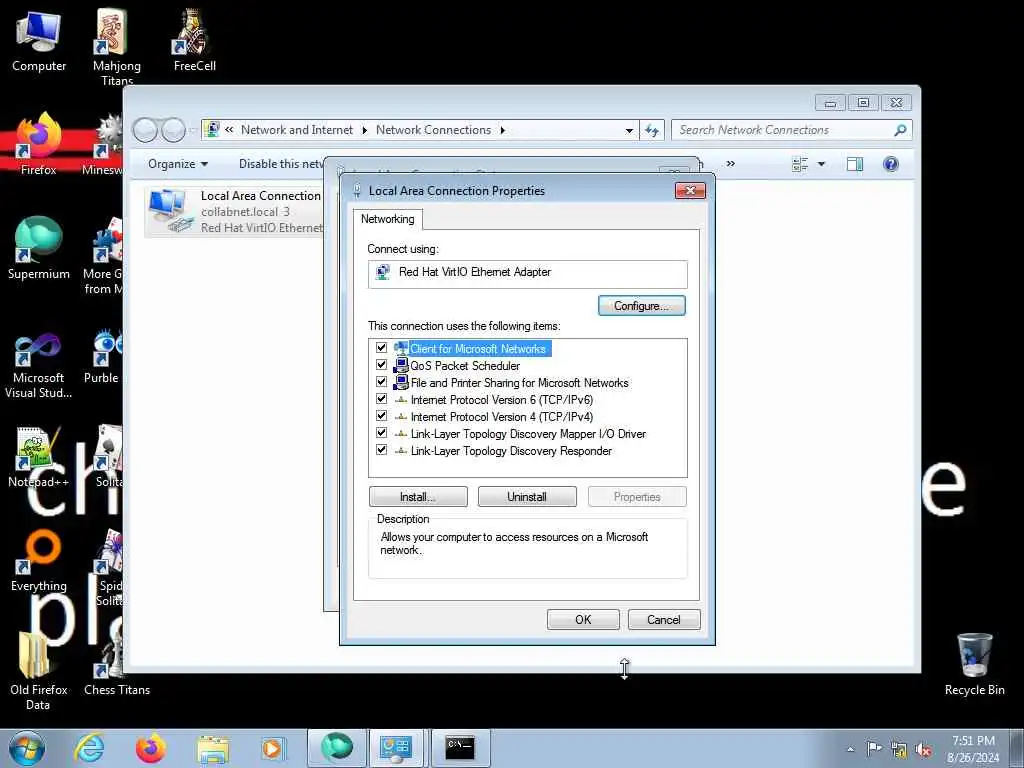Open the change view options dropdown

coord(822,164)
